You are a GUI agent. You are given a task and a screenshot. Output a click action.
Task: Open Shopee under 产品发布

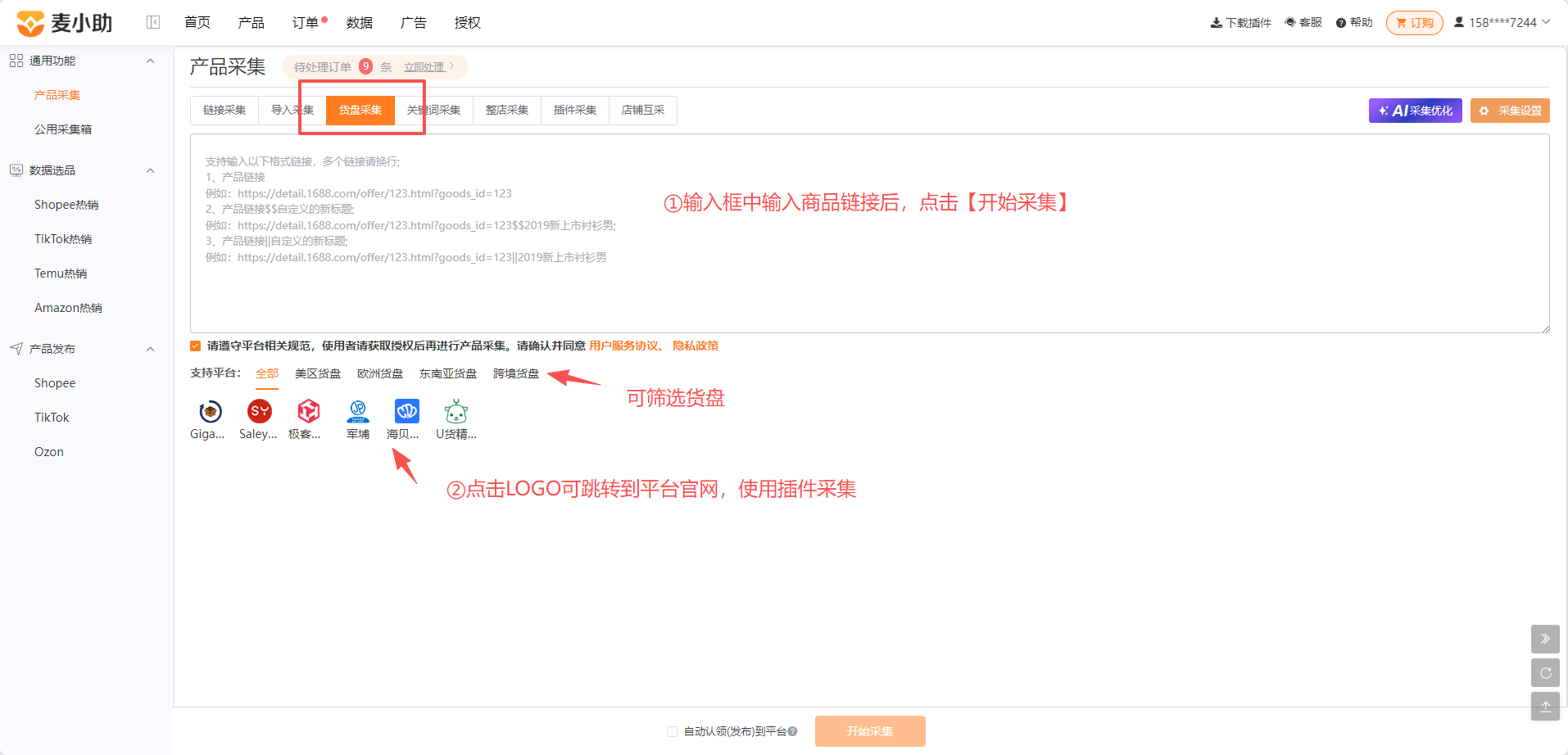click(55, 383)
